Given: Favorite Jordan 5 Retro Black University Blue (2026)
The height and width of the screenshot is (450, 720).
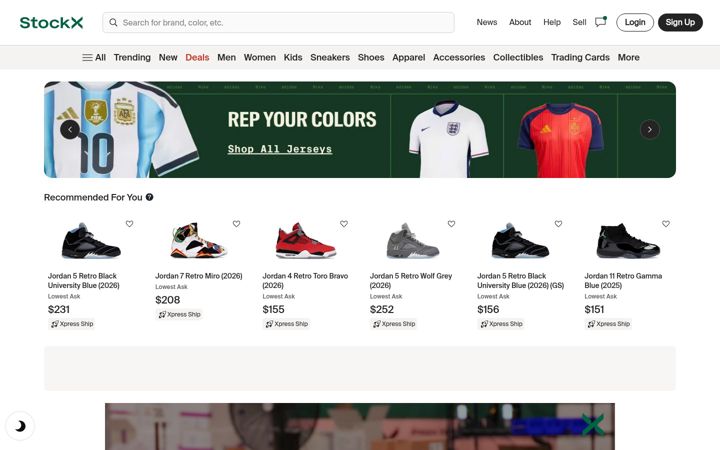Looking at the screenshot, I should pyautogui.click(x=129, y=224).
